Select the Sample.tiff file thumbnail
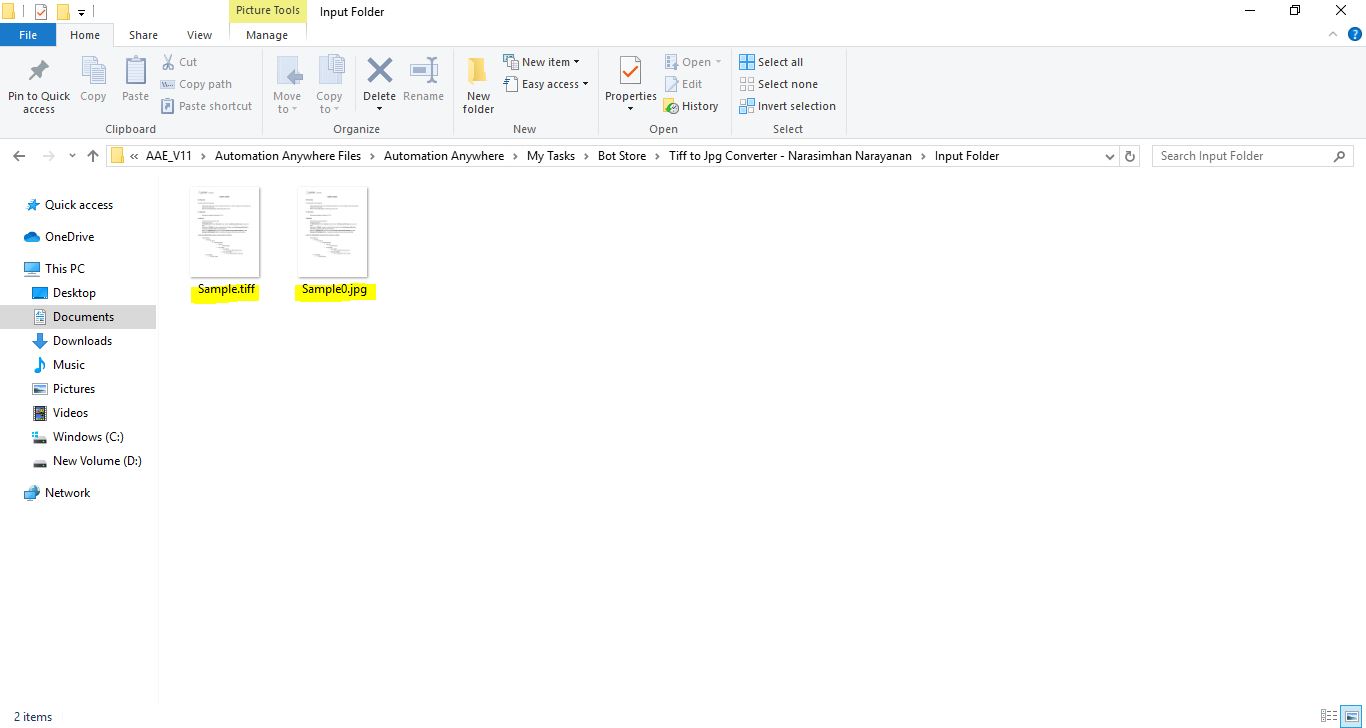 click(225, 232)
